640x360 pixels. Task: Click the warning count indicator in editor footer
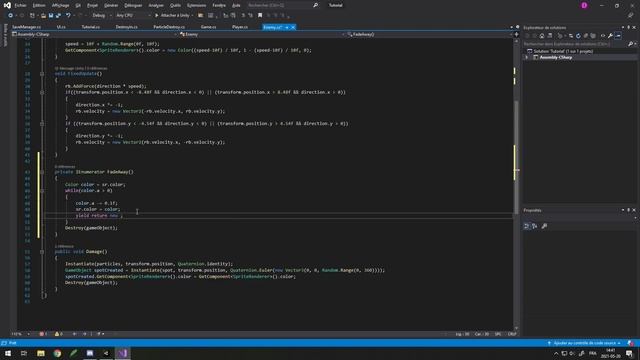click(59, 334)
